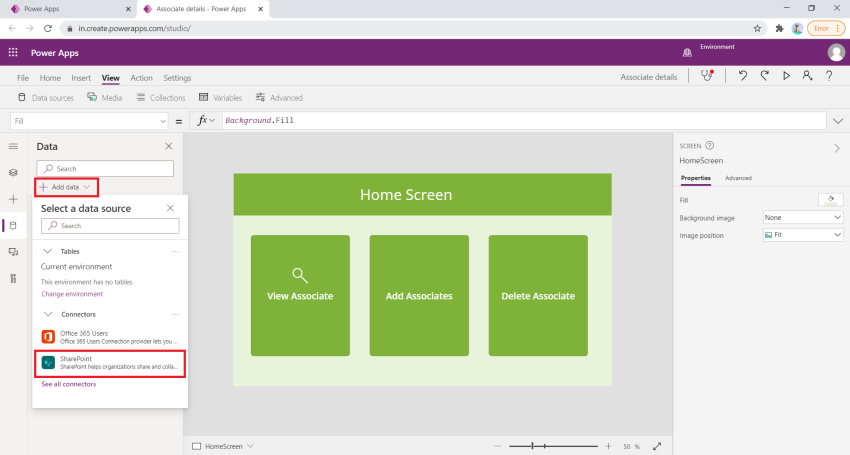Expand the formula bar chevron
This screenshot has width=850, height=455.
pos(838,121)
